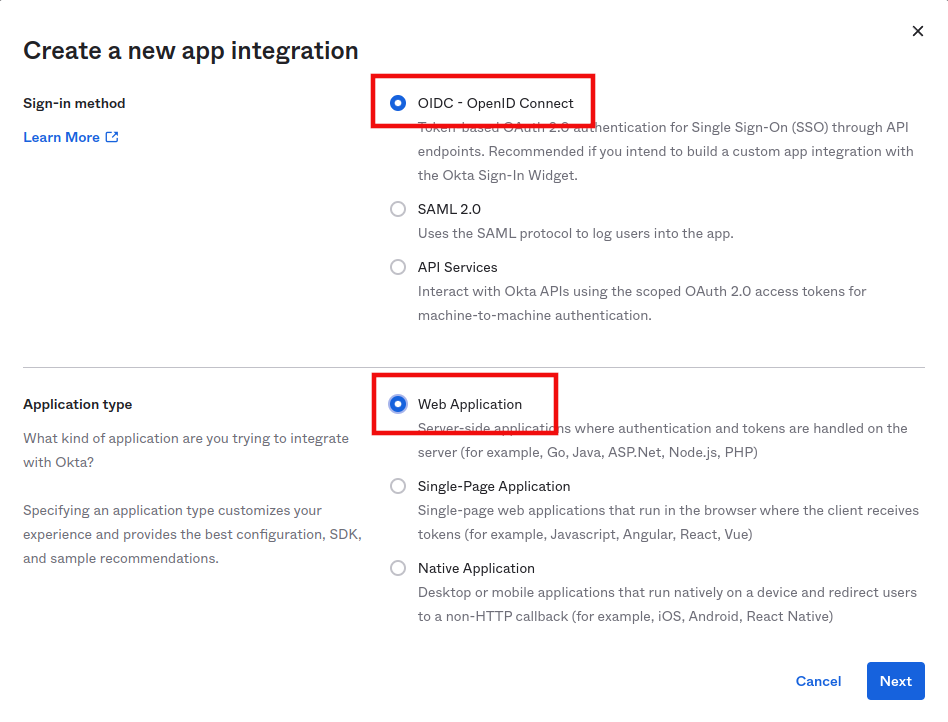Click the SAML protocol description text
This screenshot has height=722, width=948.
(x=575, y=233)
